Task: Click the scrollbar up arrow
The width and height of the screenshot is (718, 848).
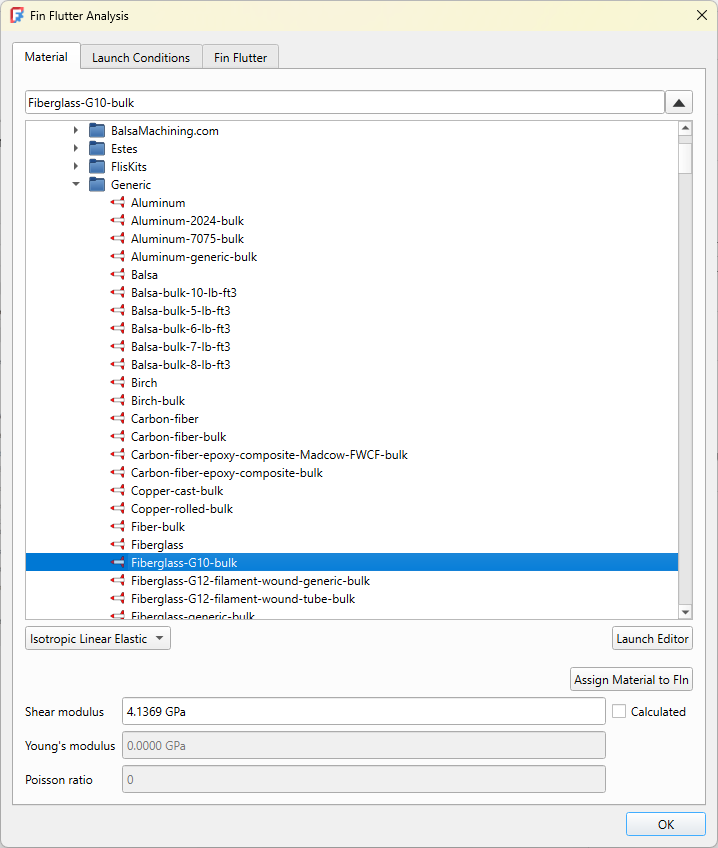Action: pyautogui.click(x=685, y=128)
